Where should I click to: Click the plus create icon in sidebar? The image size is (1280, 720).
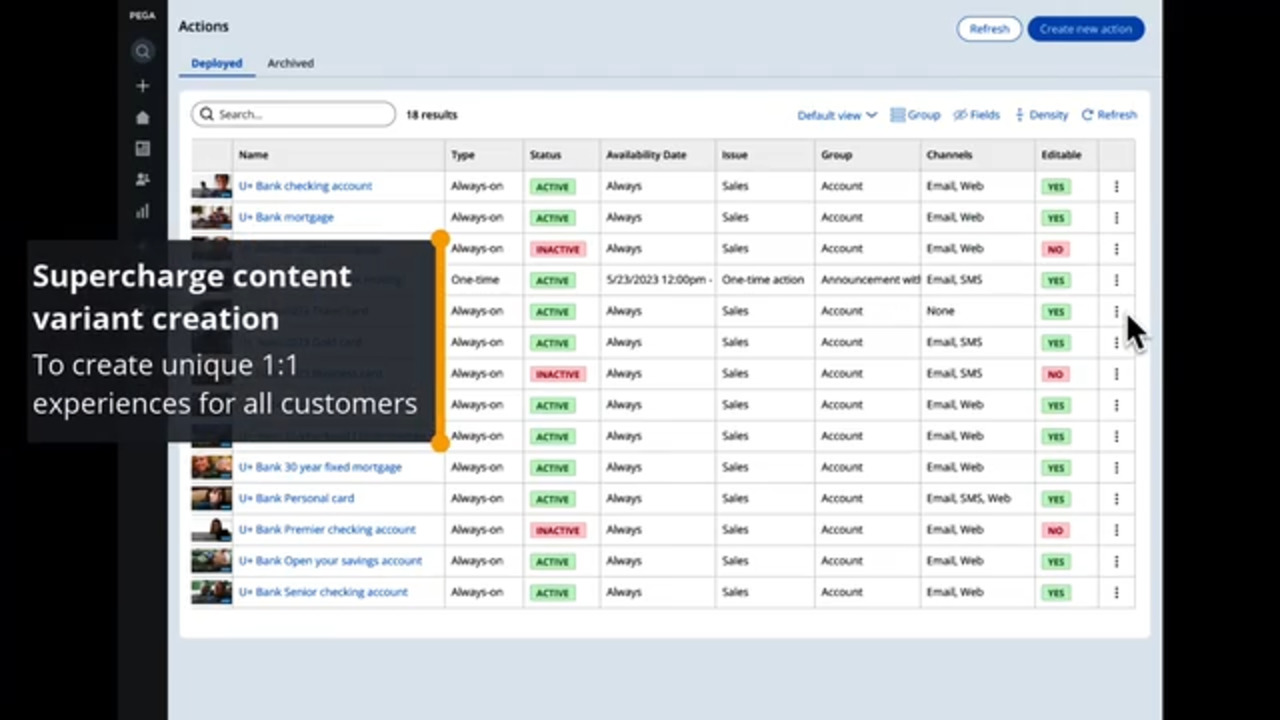[142, 86]
